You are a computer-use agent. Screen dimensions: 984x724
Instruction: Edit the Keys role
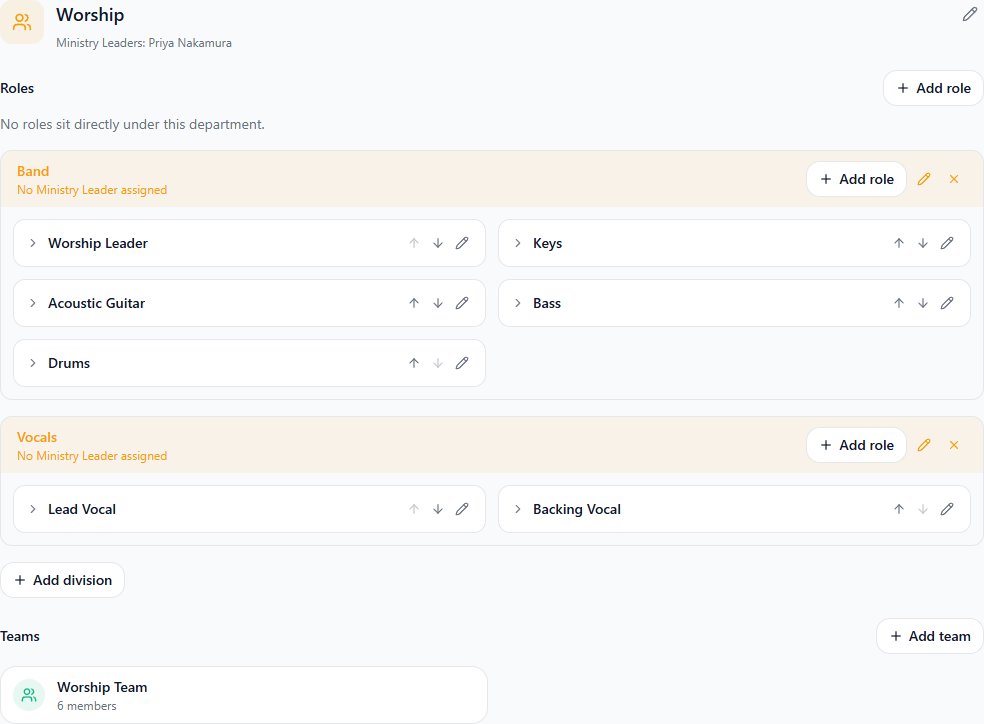[x=947, y=243]
